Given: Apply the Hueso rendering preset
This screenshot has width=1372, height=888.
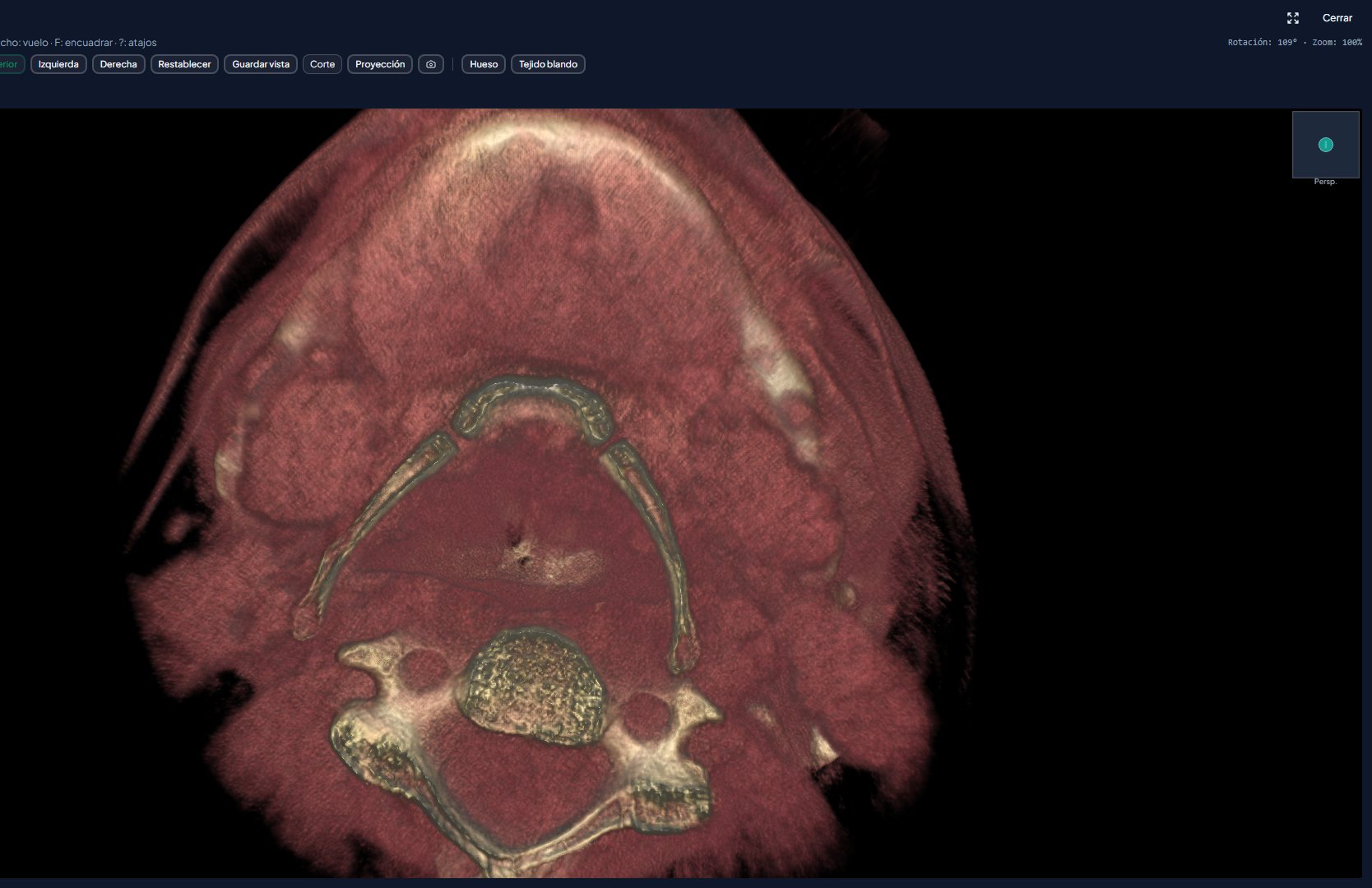Looking at the screenshot, I should coord(484,64).
